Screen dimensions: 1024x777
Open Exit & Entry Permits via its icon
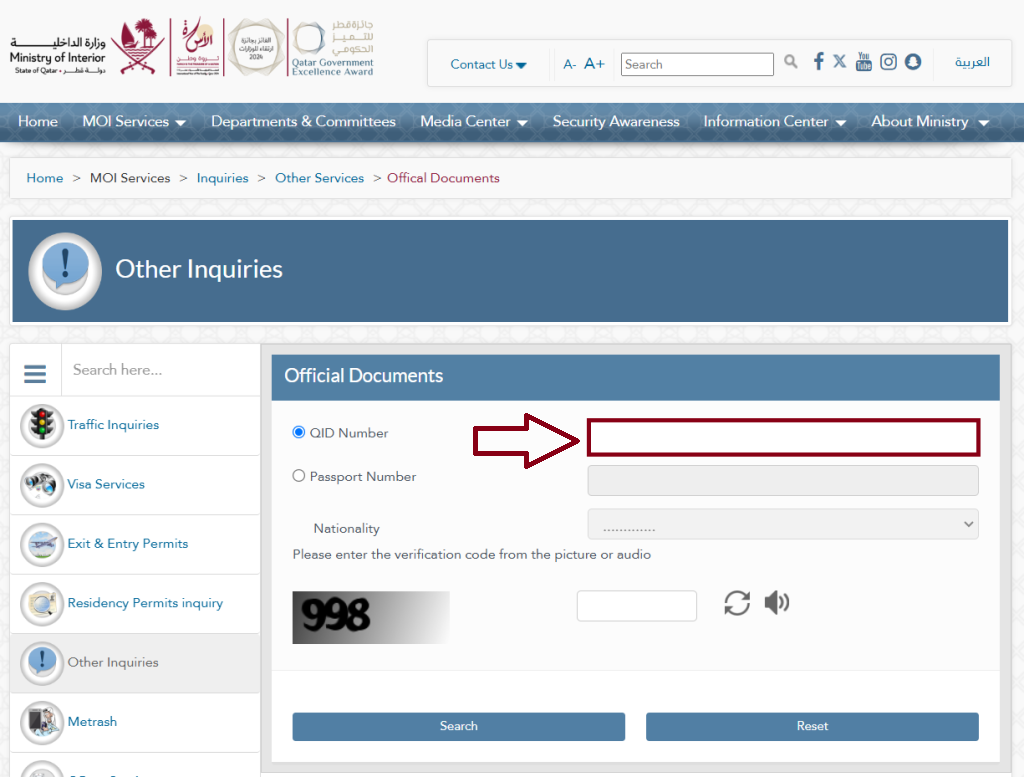pos(41,544)
